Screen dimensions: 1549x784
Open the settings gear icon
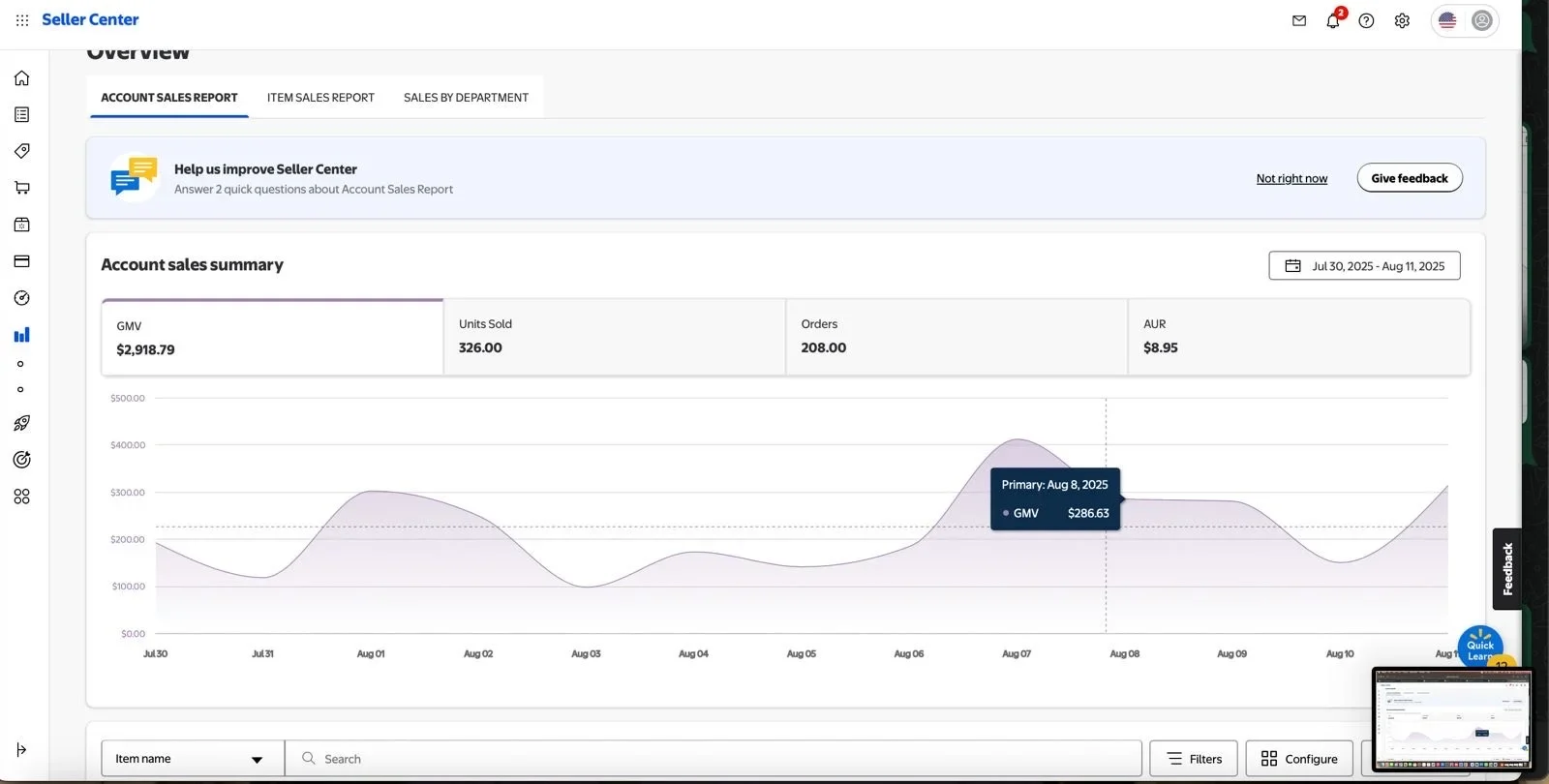(1402, 20)
